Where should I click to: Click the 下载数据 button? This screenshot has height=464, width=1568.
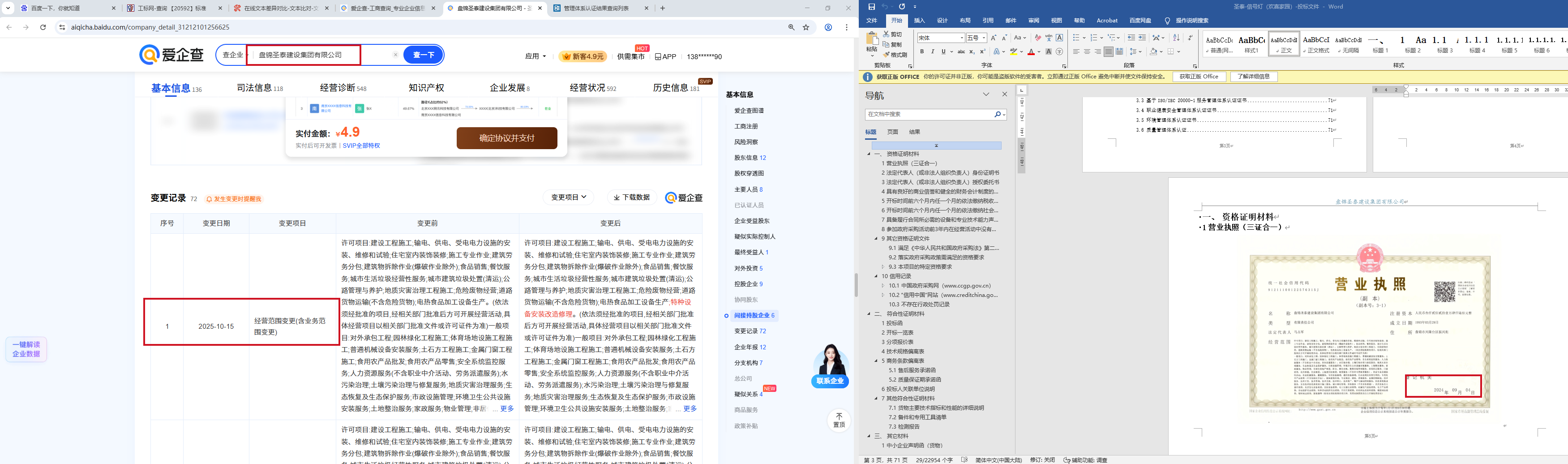(x=632, y=198)
